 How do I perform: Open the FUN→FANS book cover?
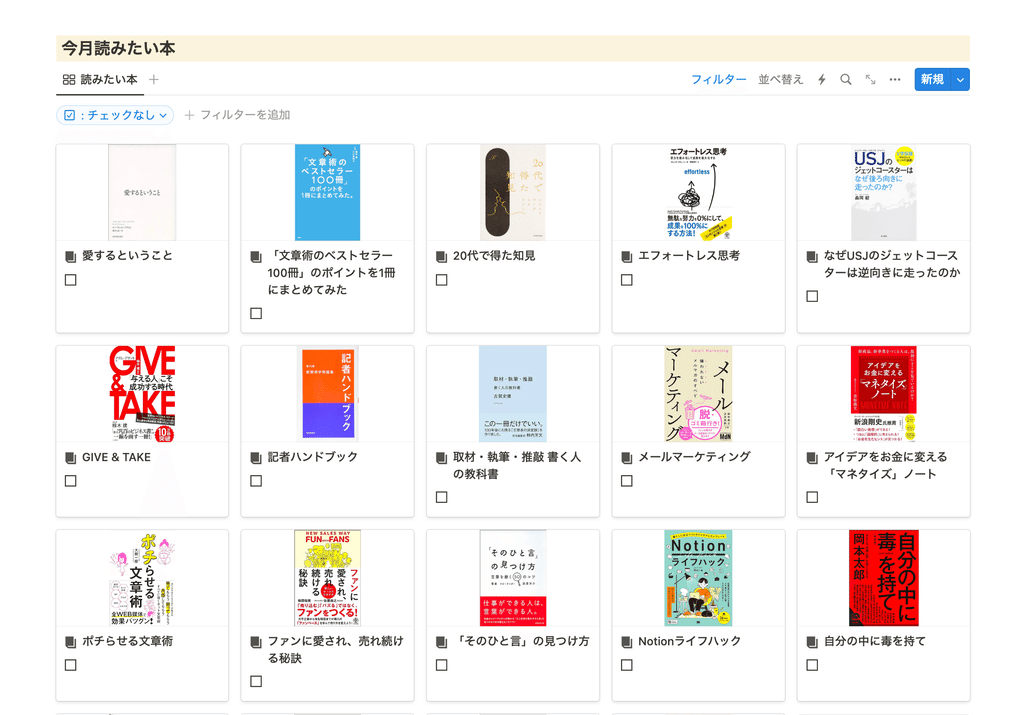coord(327,578)
